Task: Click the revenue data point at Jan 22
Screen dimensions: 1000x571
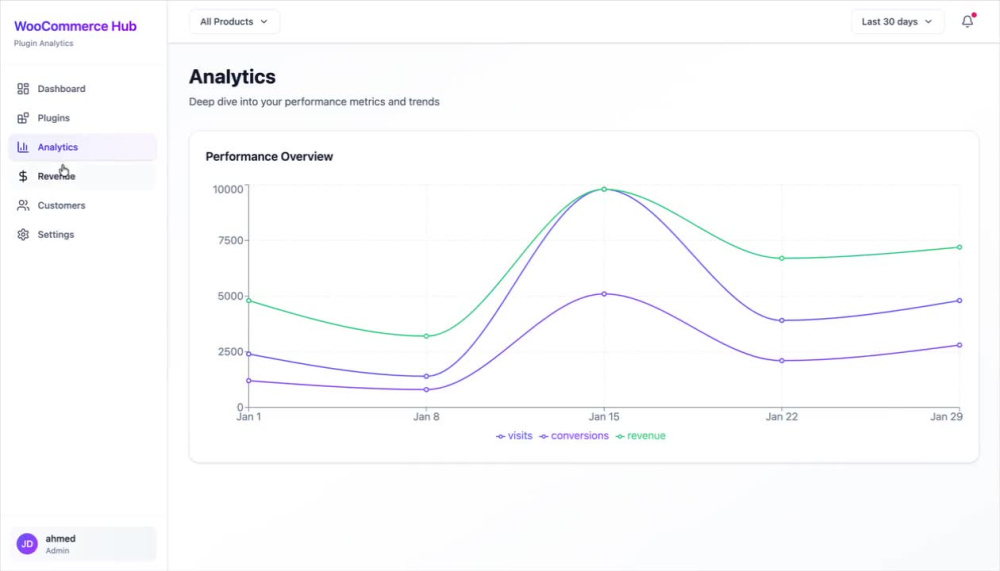Action: 782,258
